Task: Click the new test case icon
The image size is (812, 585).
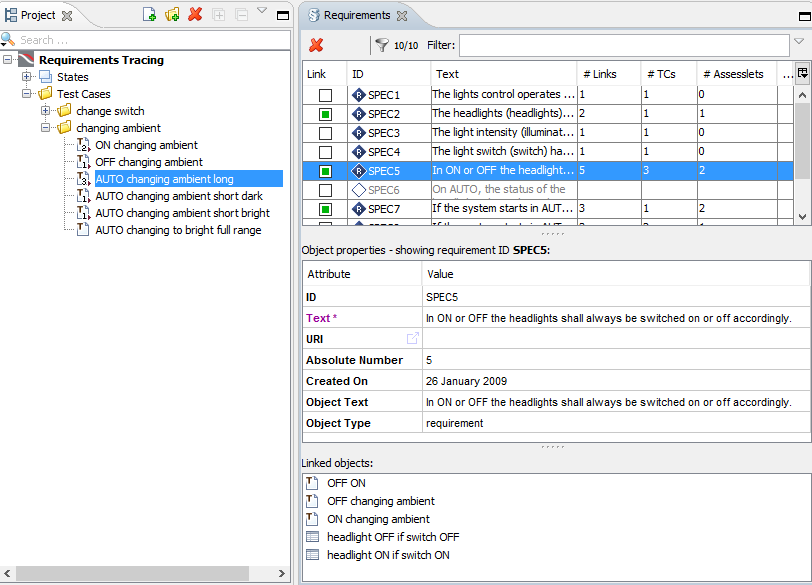Action: pyautogui.click(x=149, y=14)
